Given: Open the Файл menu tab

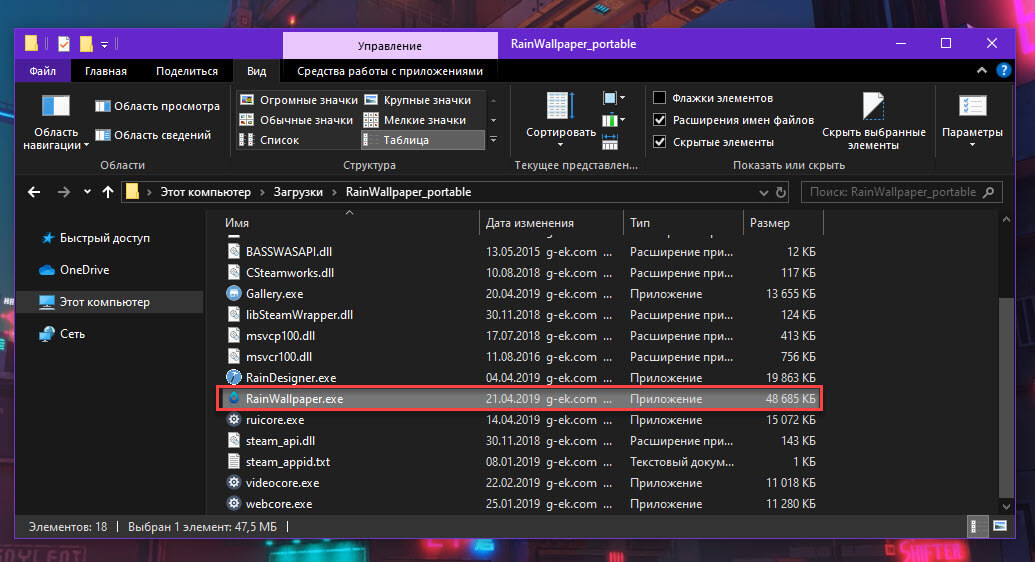Looking at the screenshot, I should click(42, 71).
